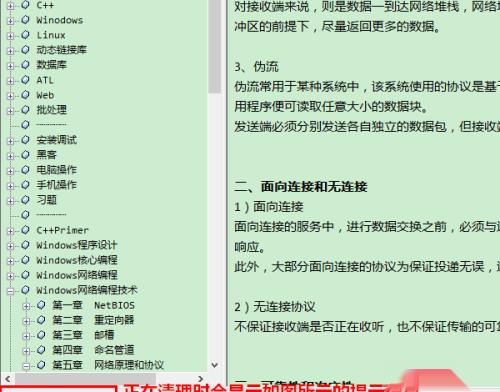The image size is (500, 392).
Task: Expand the Windows核心编程 tree node
Action: point(10,261)
